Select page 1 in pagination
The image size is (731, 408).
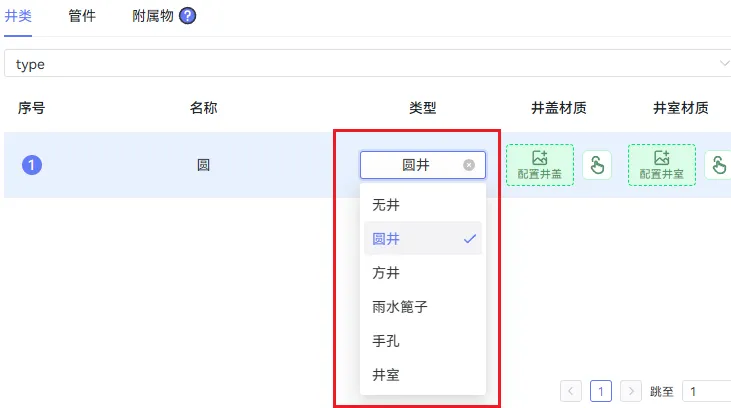[600, 391]
